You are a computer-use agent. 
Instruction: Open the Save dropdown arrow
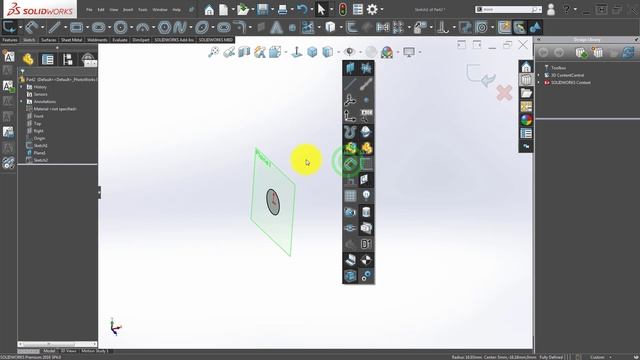pyautogui.click(x=272, y=9)
